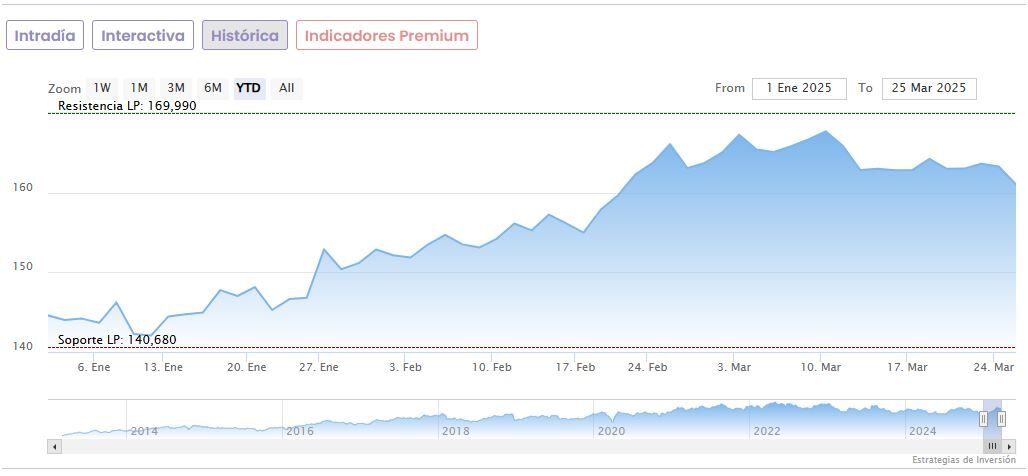1028x476 pixels.
Task: Set zoom range to 1M
Action: pyautogui.click(x=139, y=88)
